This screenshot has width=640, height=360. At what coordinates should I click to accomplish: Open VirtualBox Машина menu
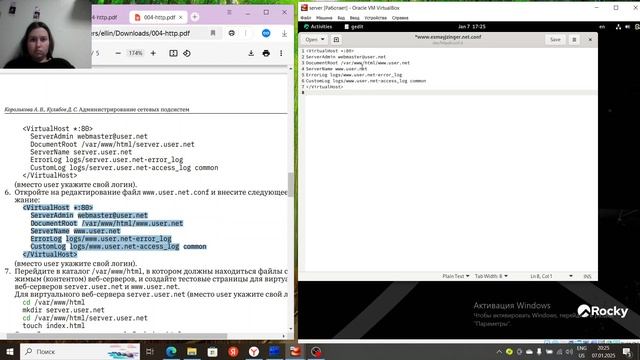324,18
